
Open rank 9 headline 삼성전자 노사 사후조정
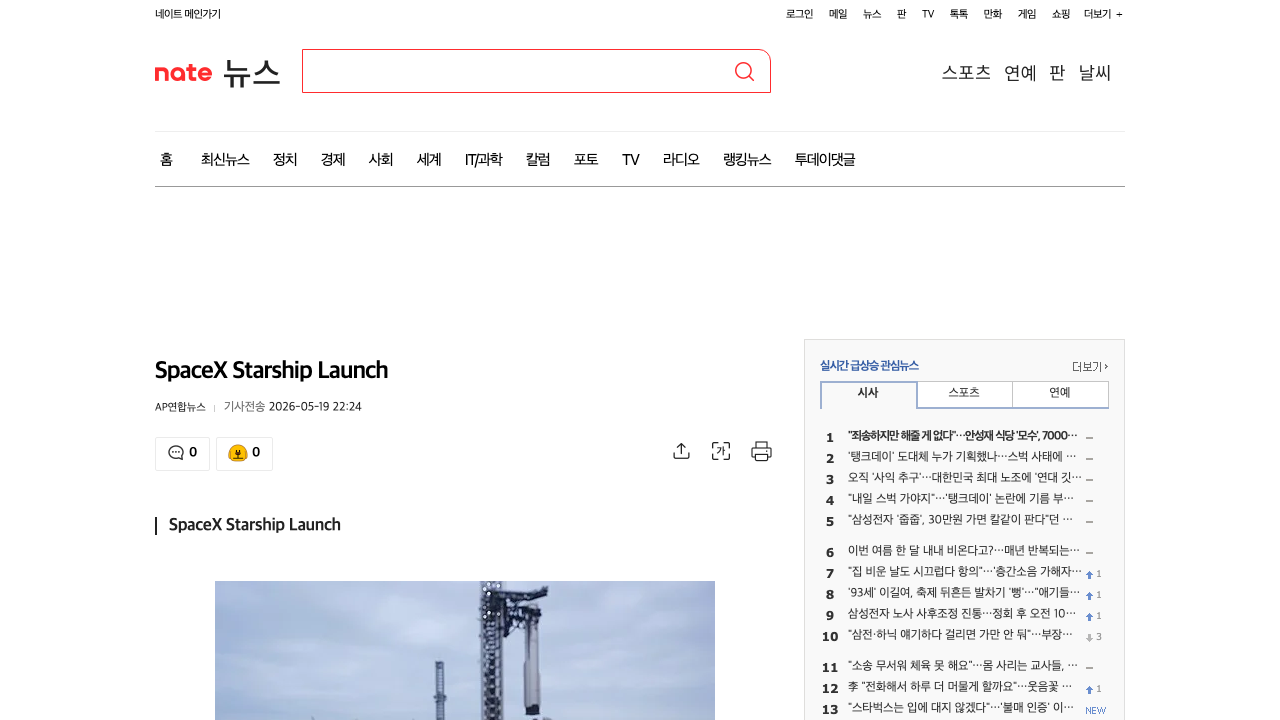click(x=962, y=615)
